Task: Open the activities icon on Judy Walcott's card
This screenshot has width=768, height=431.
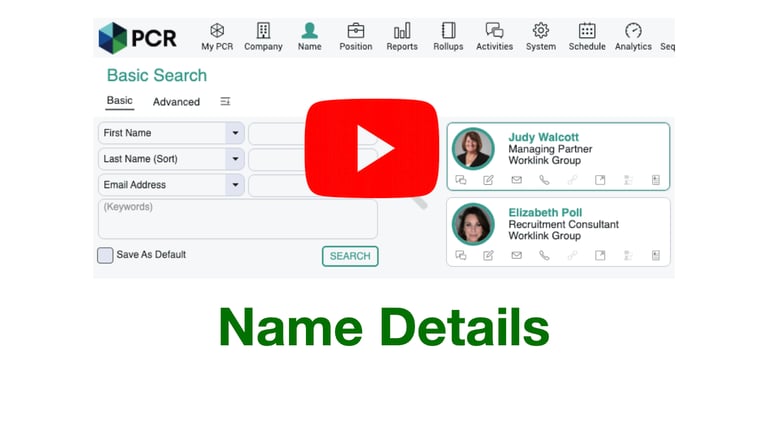Action: coord(461,180)
